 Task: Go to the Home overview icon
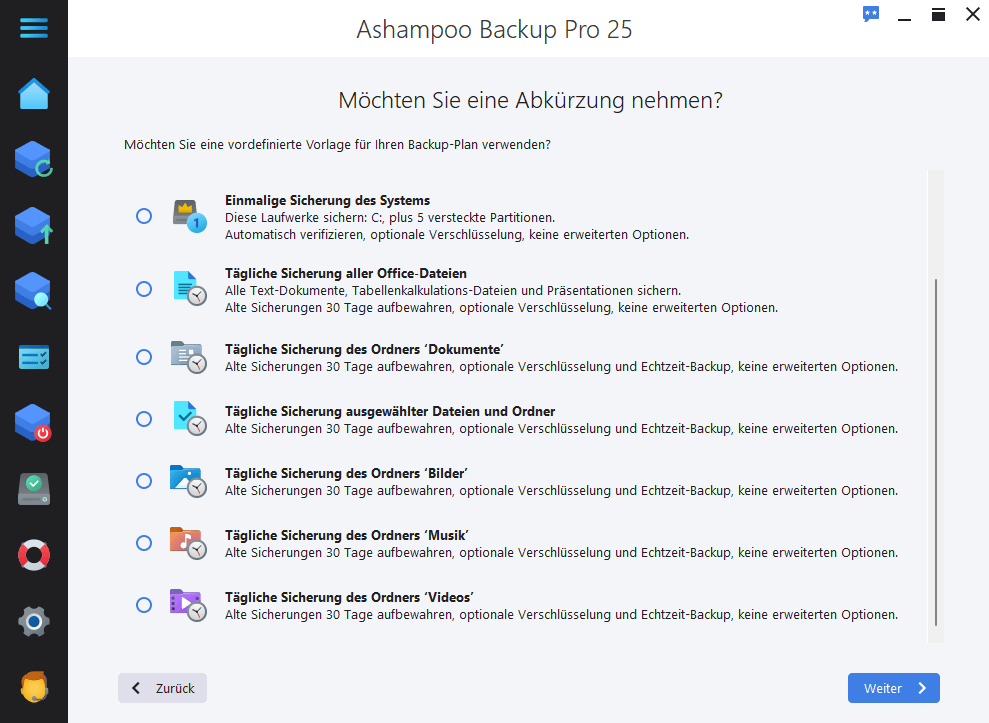[x=34, y=94]
